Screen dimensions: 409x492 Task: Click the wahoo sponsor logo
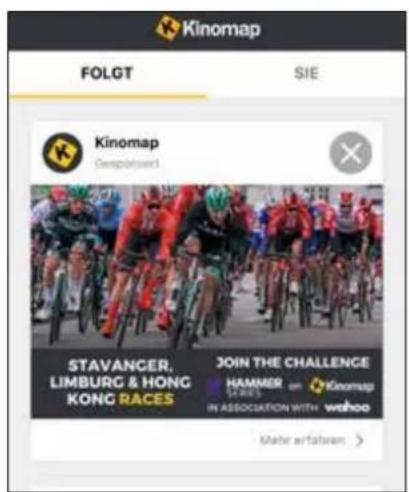(347, 407)
